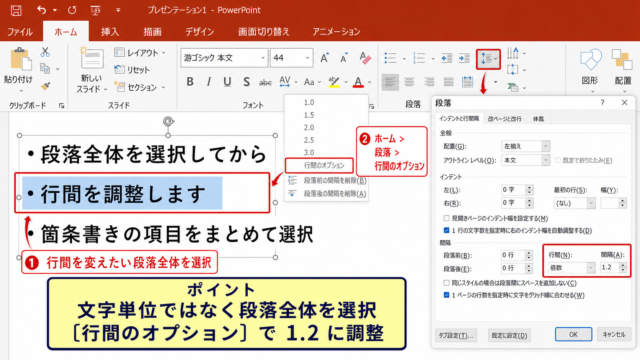Click Increase indent level icon
Image resolution: width=640 pixels, height=360 pixels.
464,58
